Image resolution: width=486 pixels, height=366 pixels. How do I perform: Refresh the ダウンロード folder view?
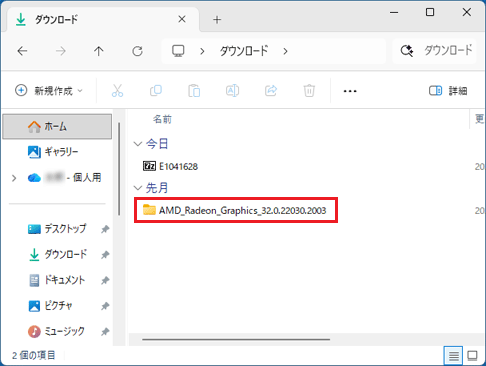137,51
